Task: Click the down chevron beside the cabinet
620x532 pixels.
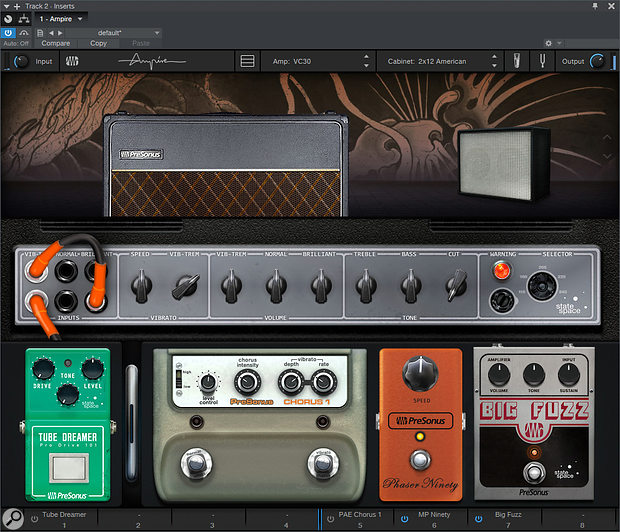Action: pyautogui.click(x=607, y=157)
